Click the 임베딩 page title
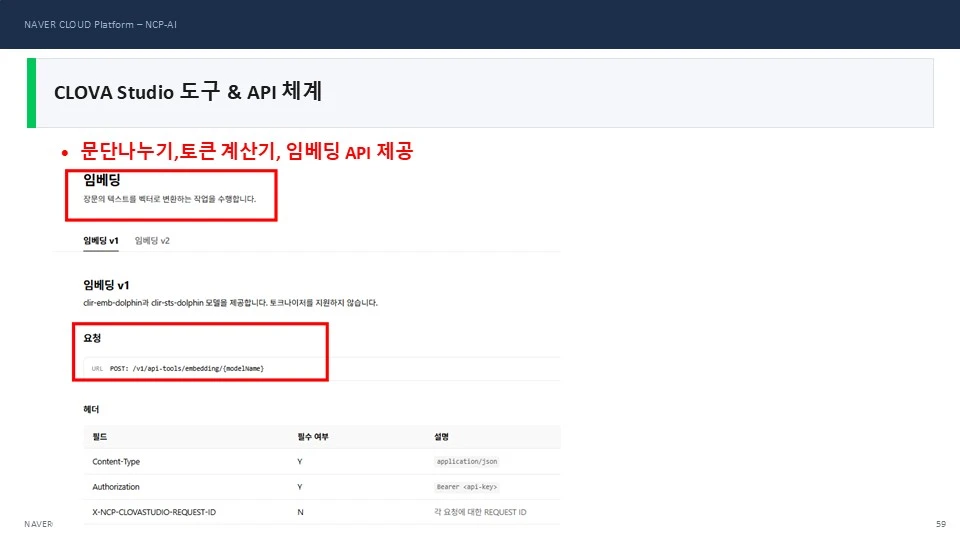The width and height of the screenshot is (960, 540). 102,180
